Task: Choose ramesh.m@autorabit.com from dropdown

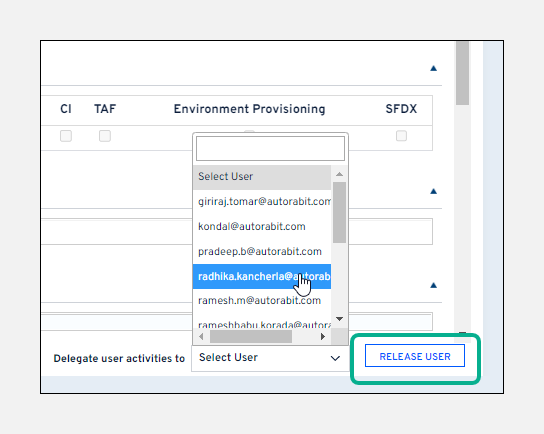Action: [262, 300]
